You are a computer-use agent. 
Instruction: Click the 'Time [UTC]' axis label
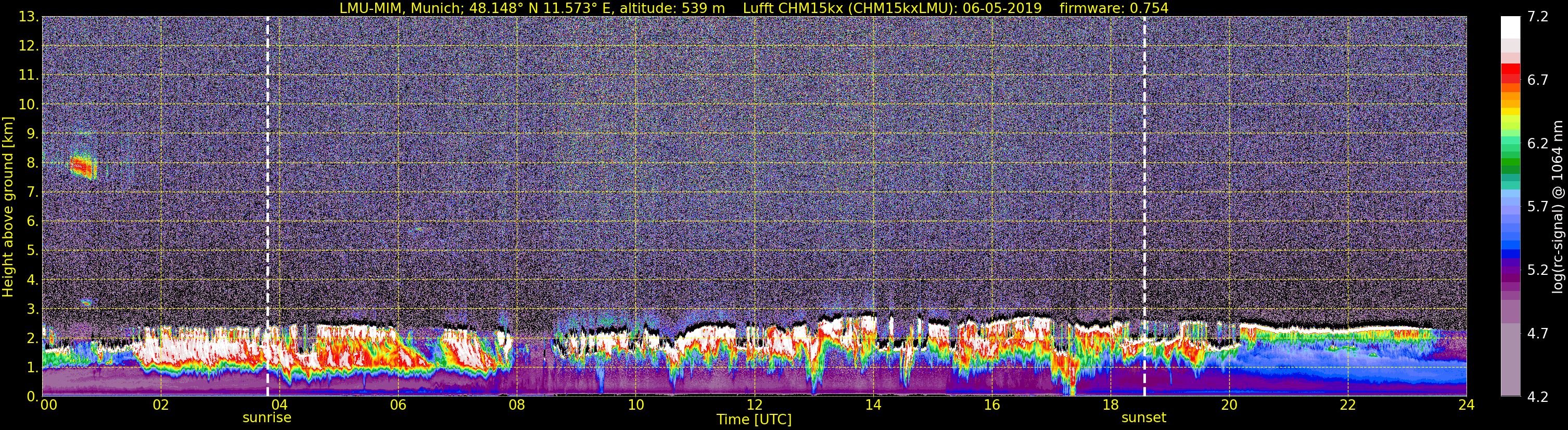[x=754, y=420]
